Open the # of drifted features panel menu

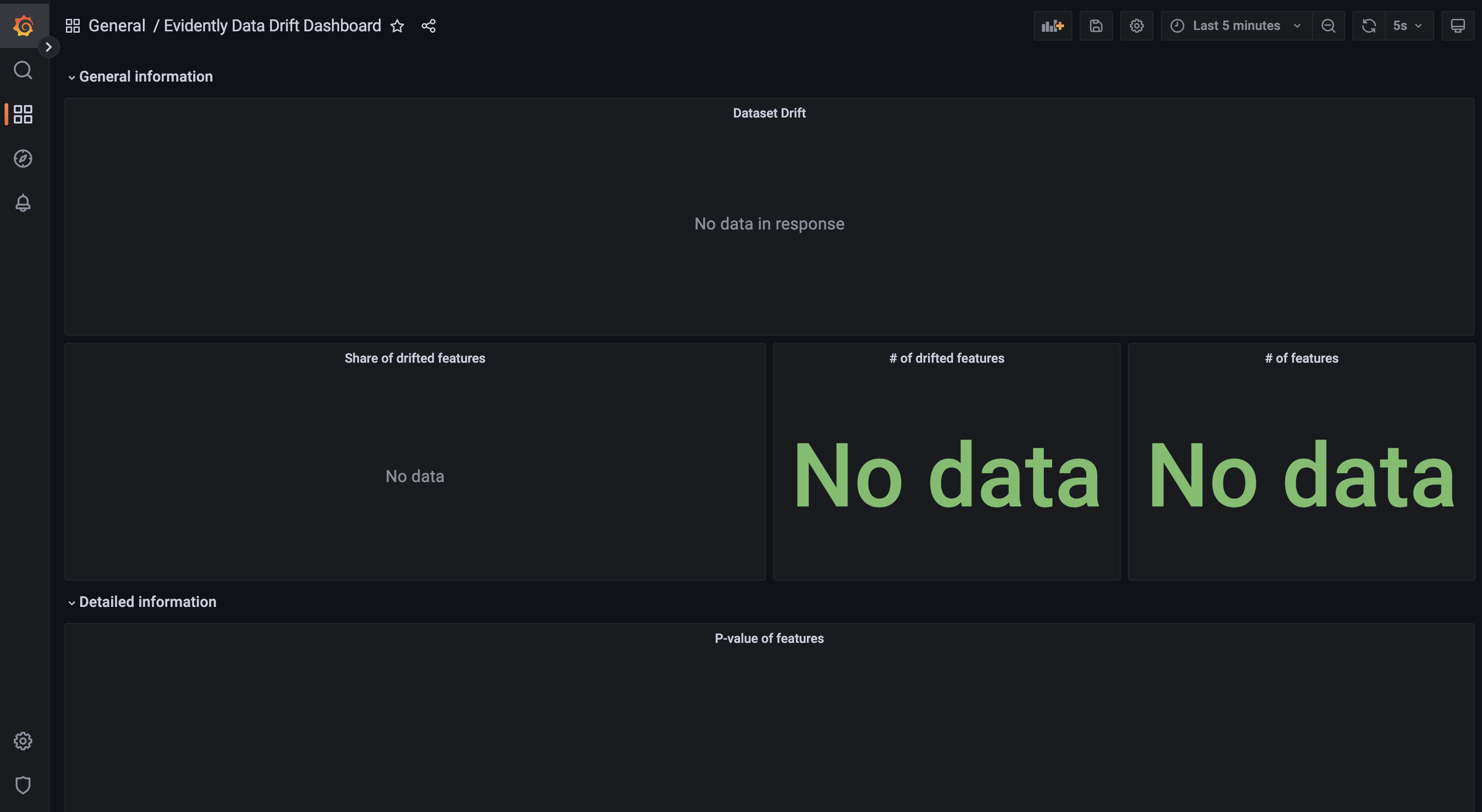pyautogui.click(x=947, y=358)
